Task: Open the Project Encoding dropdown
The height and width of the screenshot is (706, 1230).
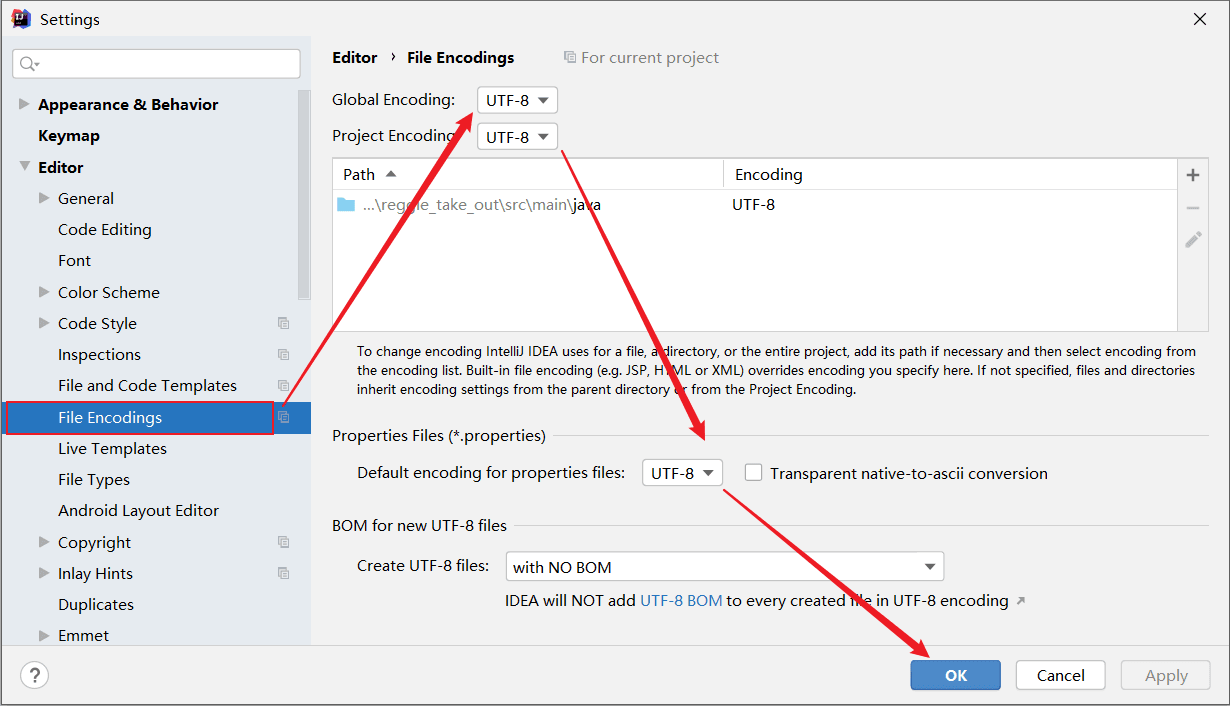Action: click(x=517, y=137)
